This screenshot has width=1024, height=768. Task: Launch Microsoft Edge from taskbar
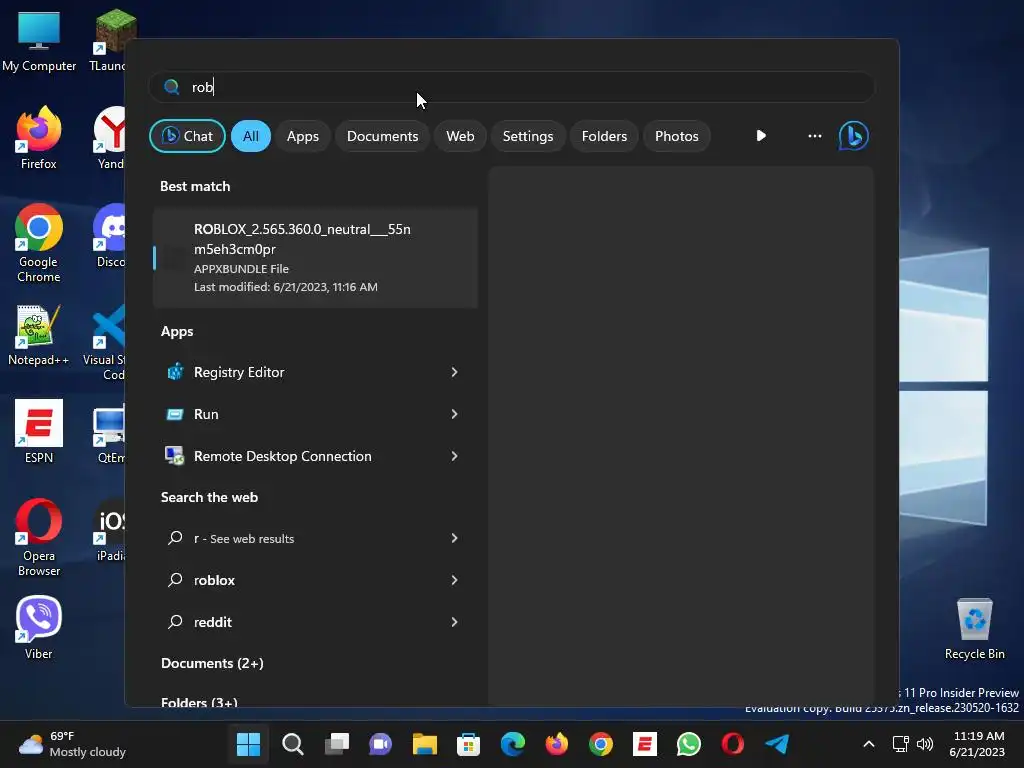click(x=513, y=744)
